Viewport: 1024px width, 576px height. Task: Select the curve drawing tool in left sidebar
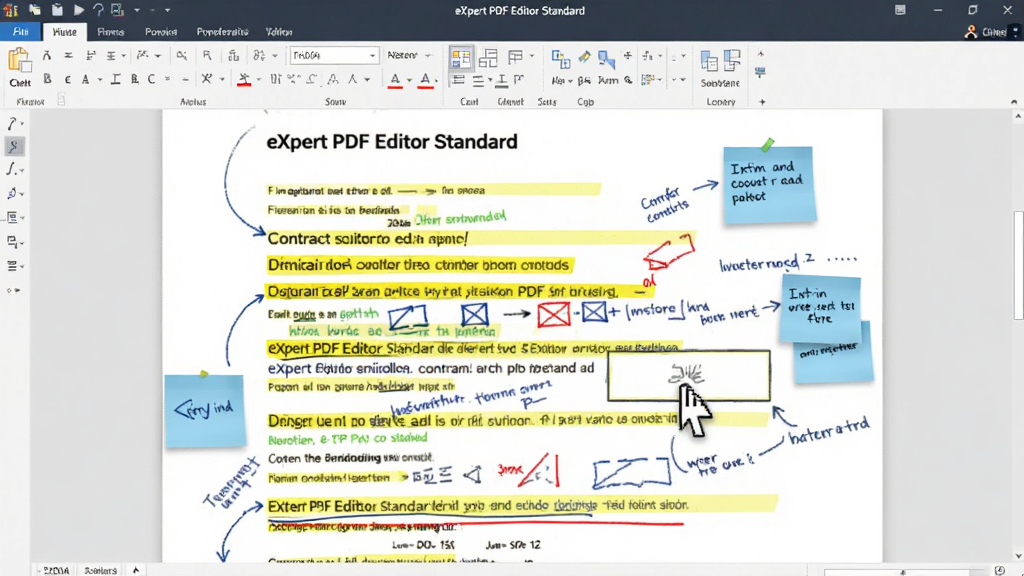click(x=11, y=170)
